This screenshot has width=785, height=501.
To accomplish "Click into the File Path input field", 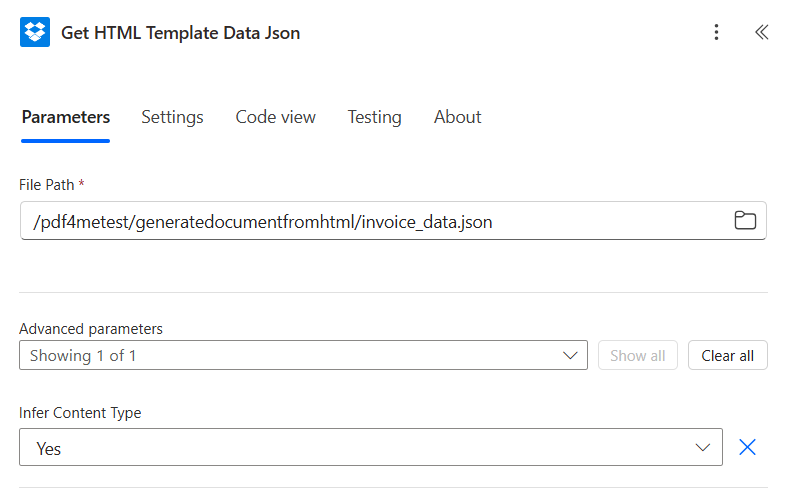I will point(370,222).
